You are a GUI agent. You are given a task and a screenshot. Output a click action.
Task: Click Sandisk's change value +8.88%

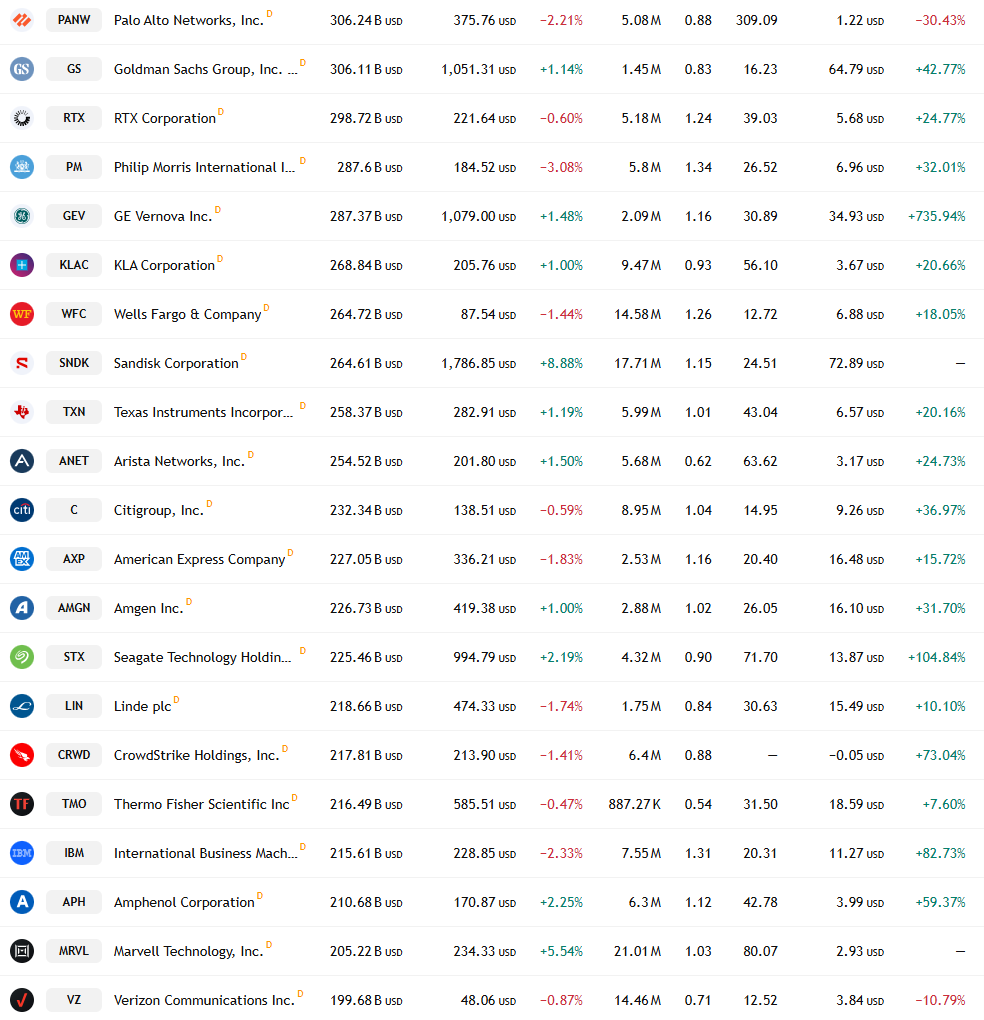click(561, 363)
